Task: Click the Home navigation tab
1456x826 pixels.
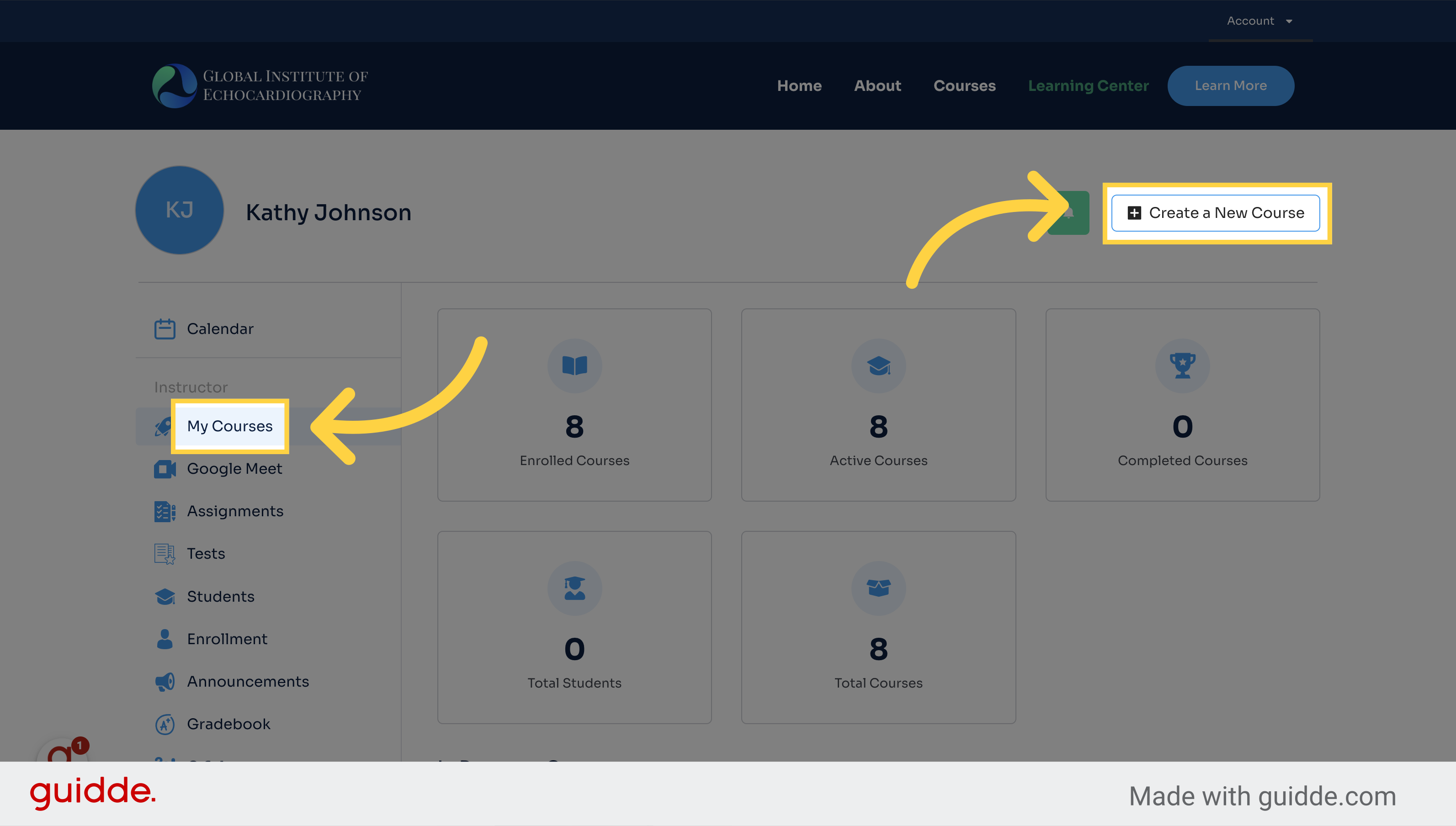Action: 800,85
